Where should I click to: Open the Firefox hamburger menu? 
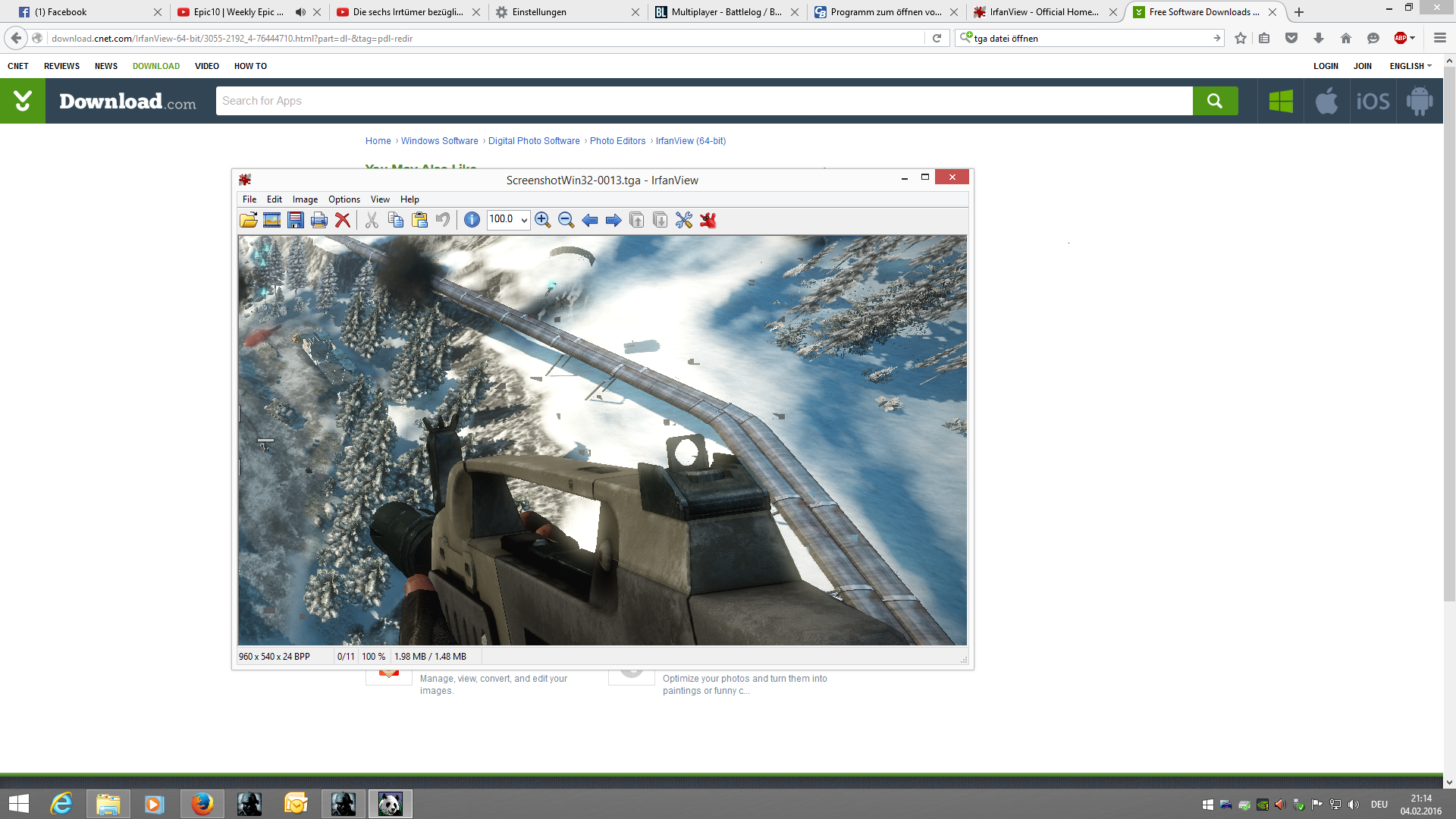(x=1440, y=38)
